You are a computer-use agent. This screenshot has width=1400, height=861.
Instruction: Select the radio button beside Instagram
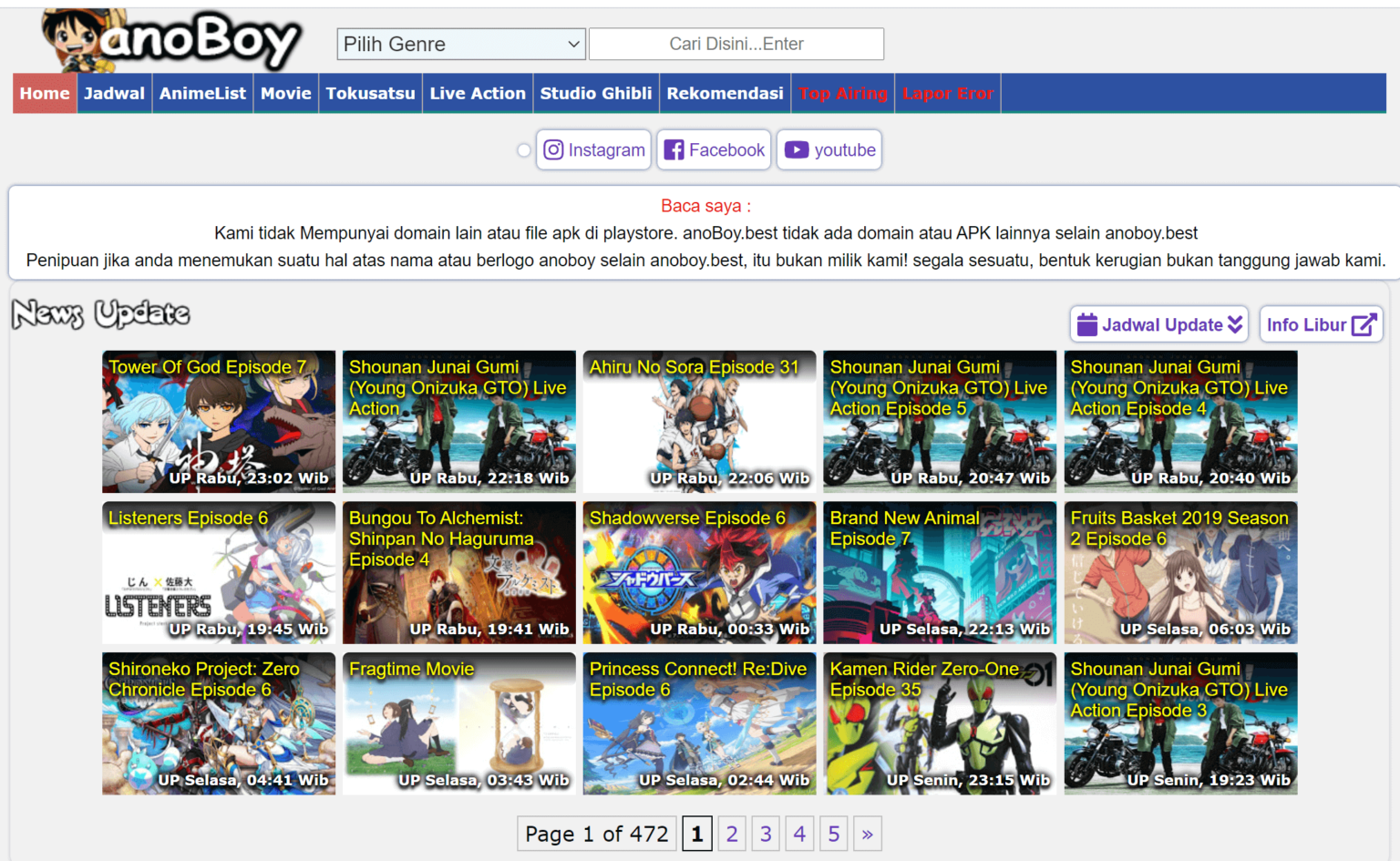tap(524, 150)
